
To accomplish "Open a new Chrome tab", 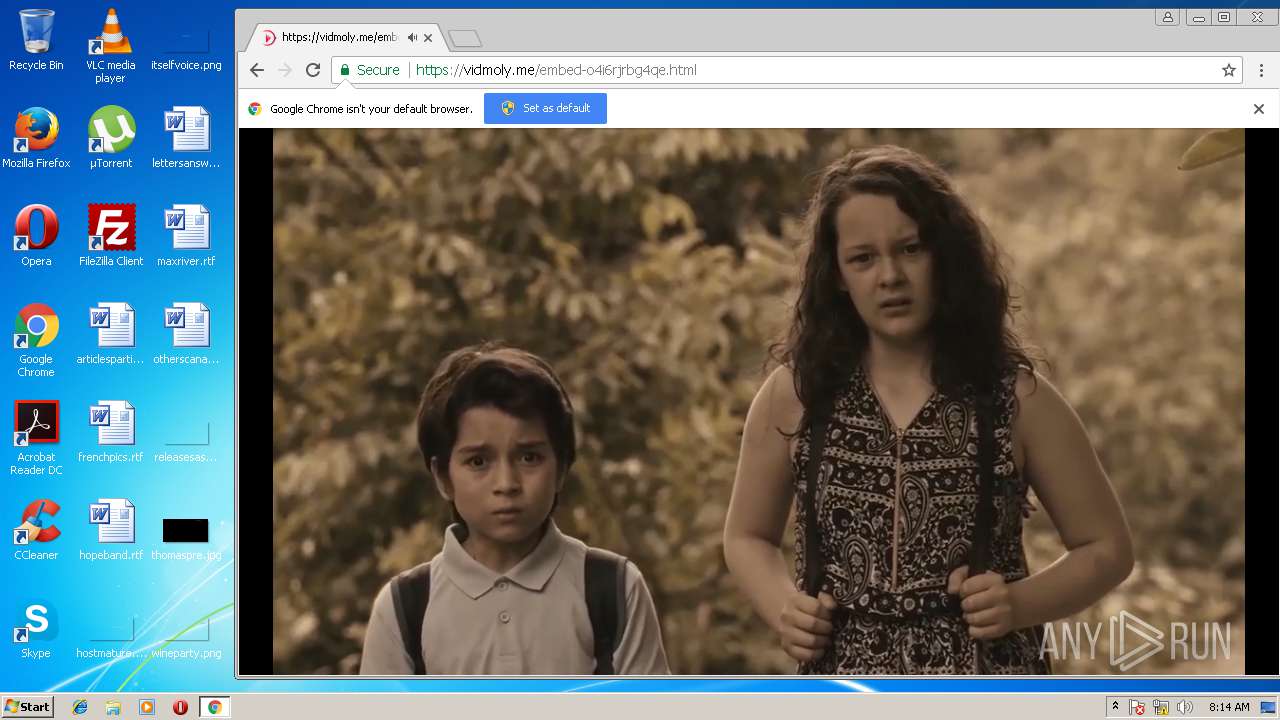I will 465,39.
